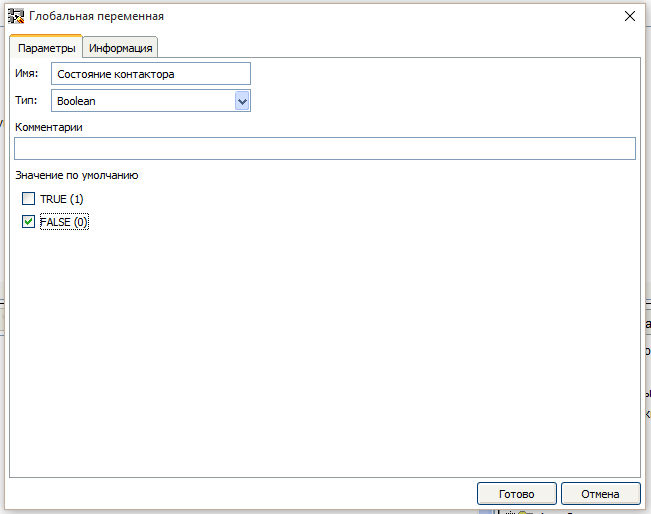This screenshot has height=514, width=651.
Task: Select the Параметры tab
Action: point(46,47)
